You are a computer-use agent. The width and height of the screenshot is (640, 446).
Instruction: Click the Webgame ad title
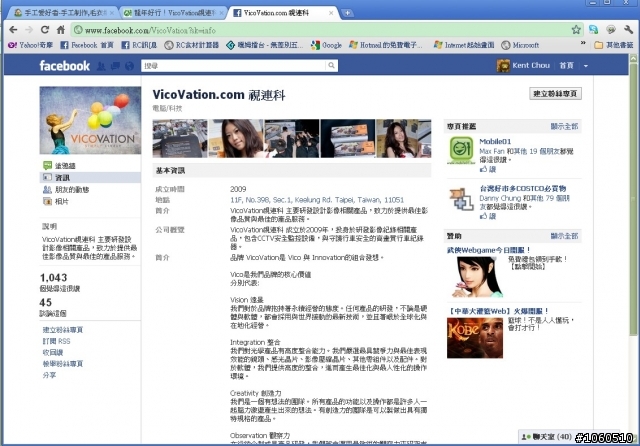click(x=489, y=250)
